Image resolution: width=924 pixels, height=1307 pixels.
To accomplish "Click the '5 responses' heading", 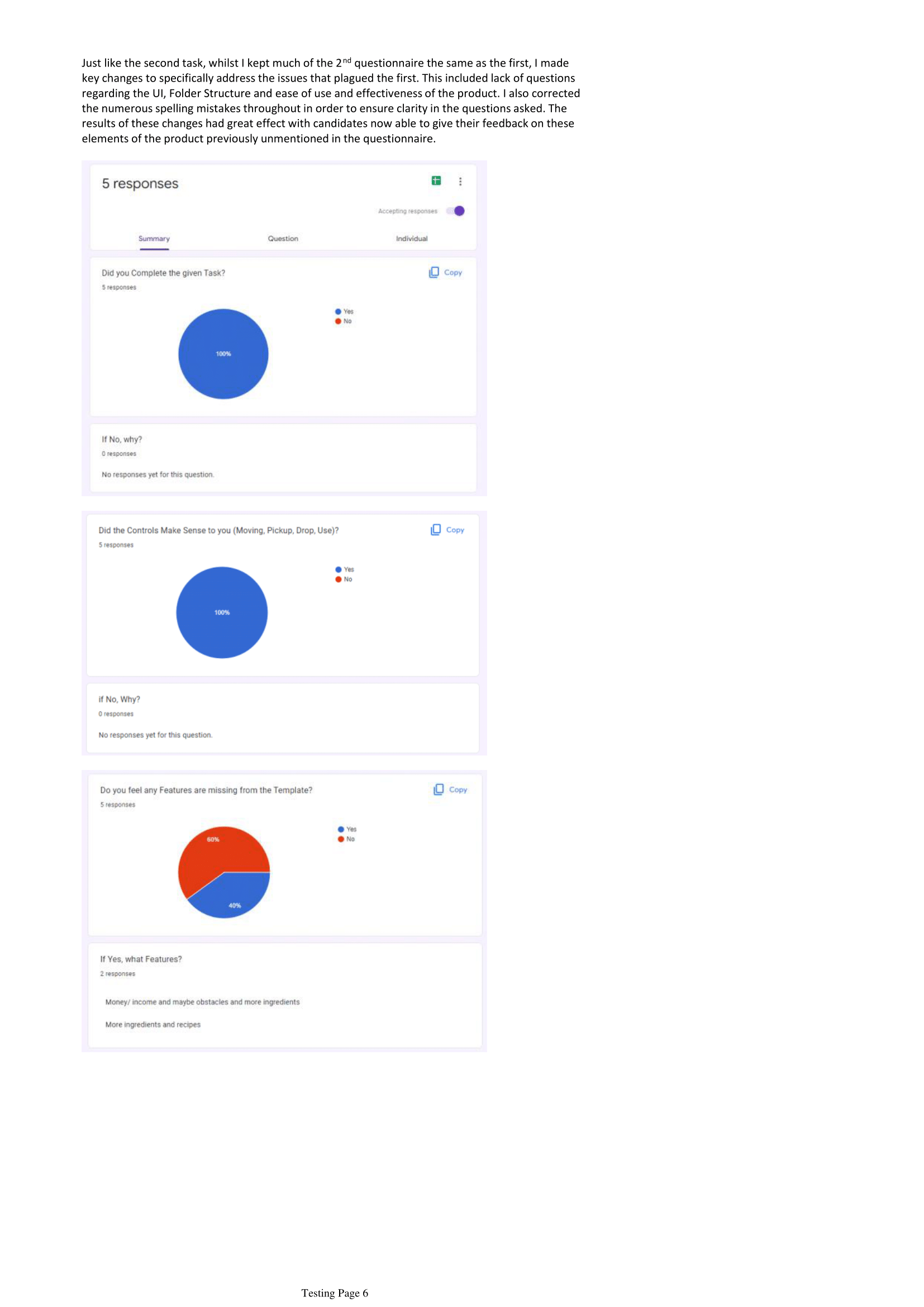I will click(140, 183).
